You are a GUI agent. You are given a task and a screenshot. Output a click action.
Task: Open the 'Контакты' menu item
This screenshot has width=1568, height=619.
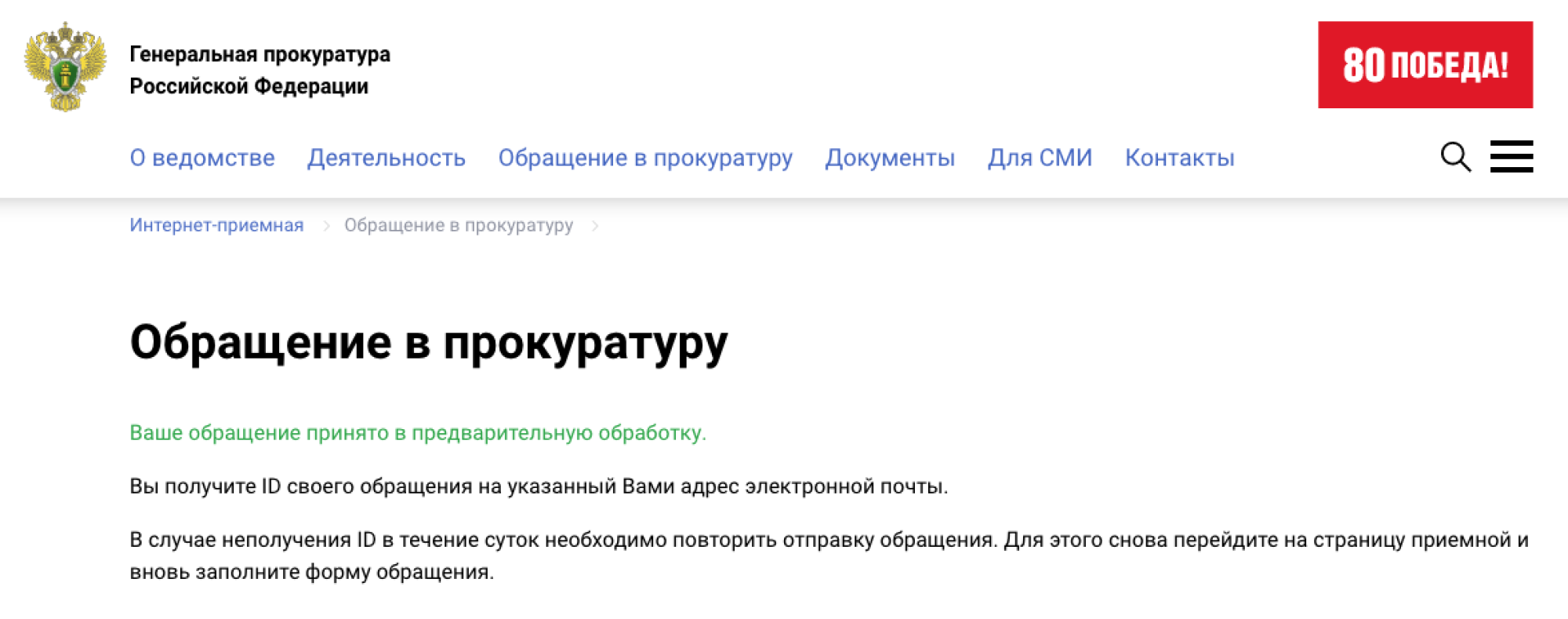click(x=1180, y=158)
